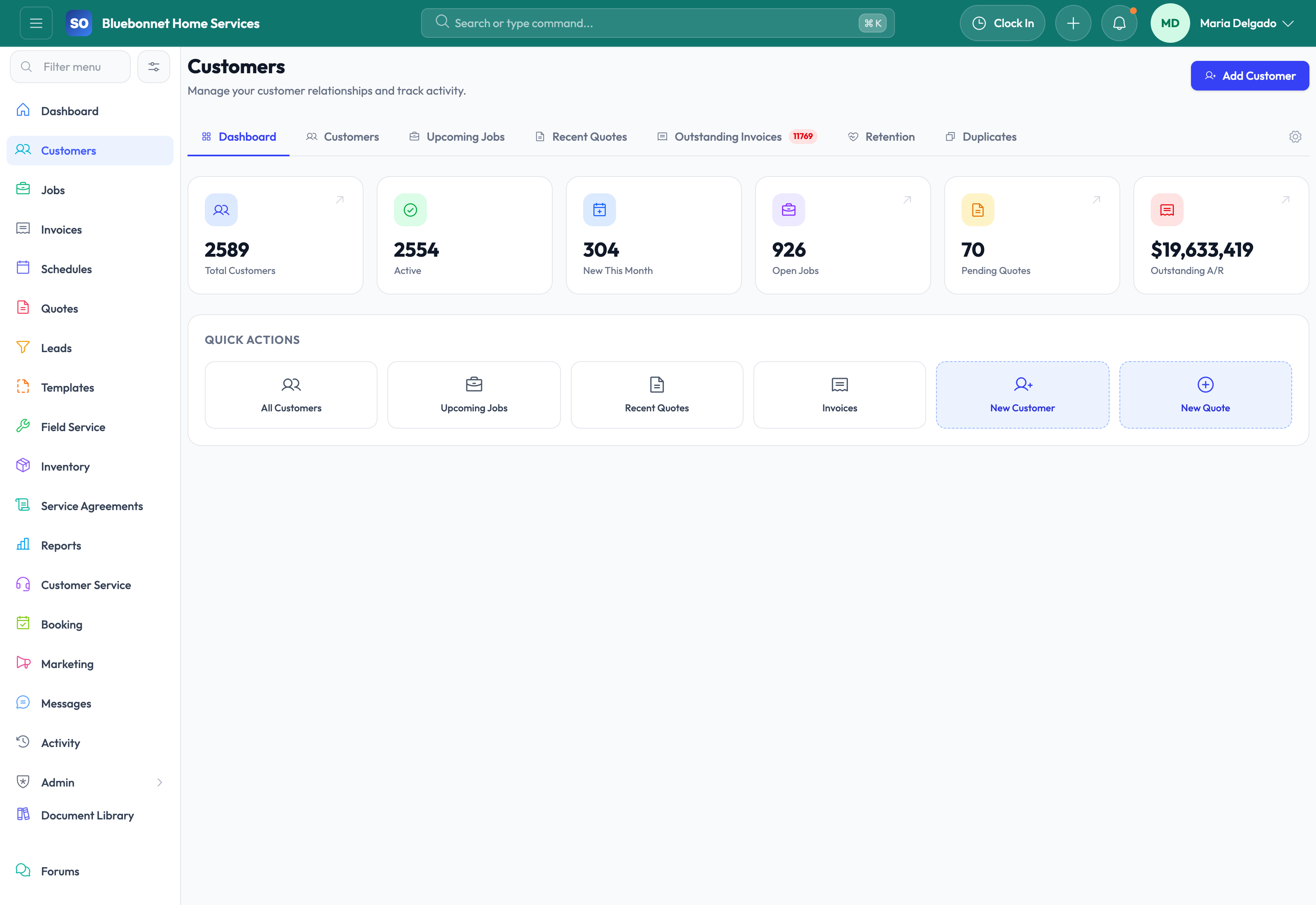
Task: Select the Dashboard tab in Customers
Action: click(x=239, y=137)
